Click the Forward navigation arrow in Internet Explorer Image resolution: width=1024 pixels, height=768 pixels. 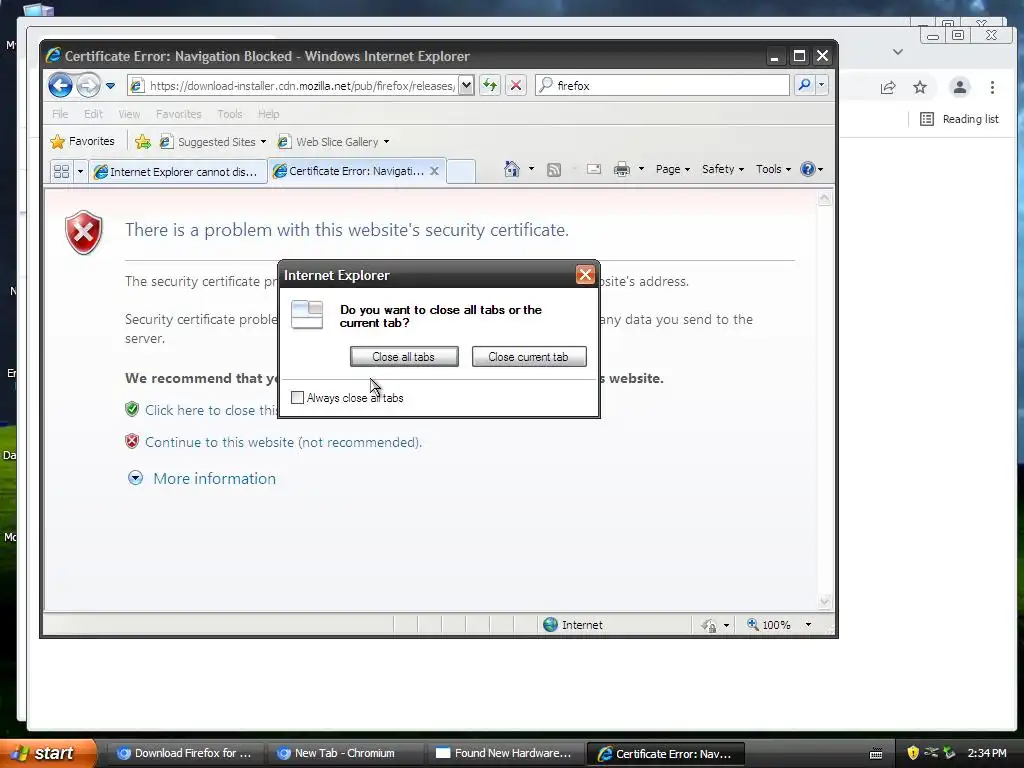pyautogui.click(x=88, y=85)
